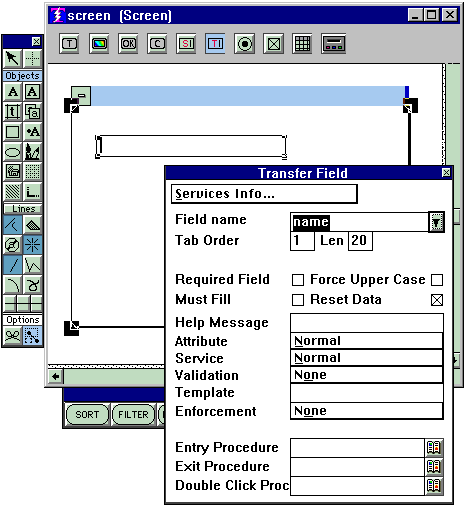Select the grid table toolbar icon
Image resolution: width=465 pixels, height=506 pixels.
pyautogui.click(x=303, y=43)
